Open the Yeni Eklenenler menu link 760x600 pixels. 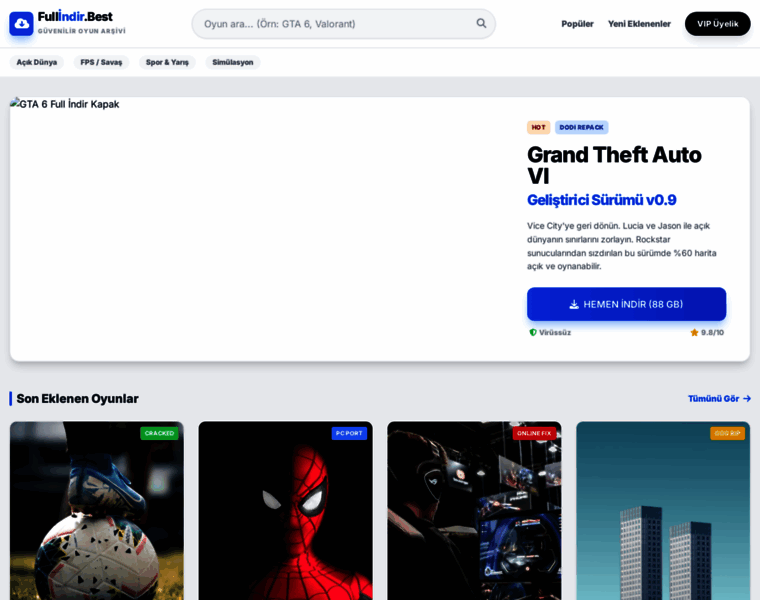639,24
